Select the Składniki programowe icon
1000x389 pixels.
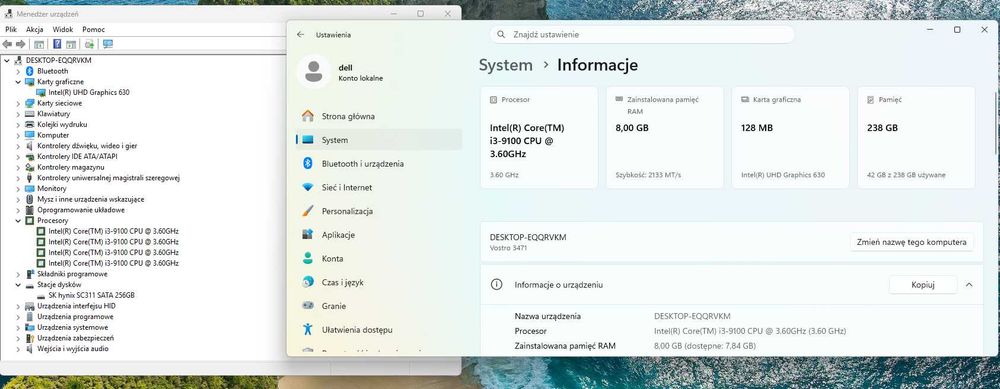(29, 274)
